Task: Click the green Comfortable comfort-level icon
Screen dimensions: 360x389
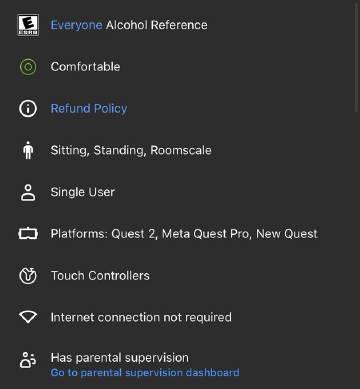Action: point(28,67)
